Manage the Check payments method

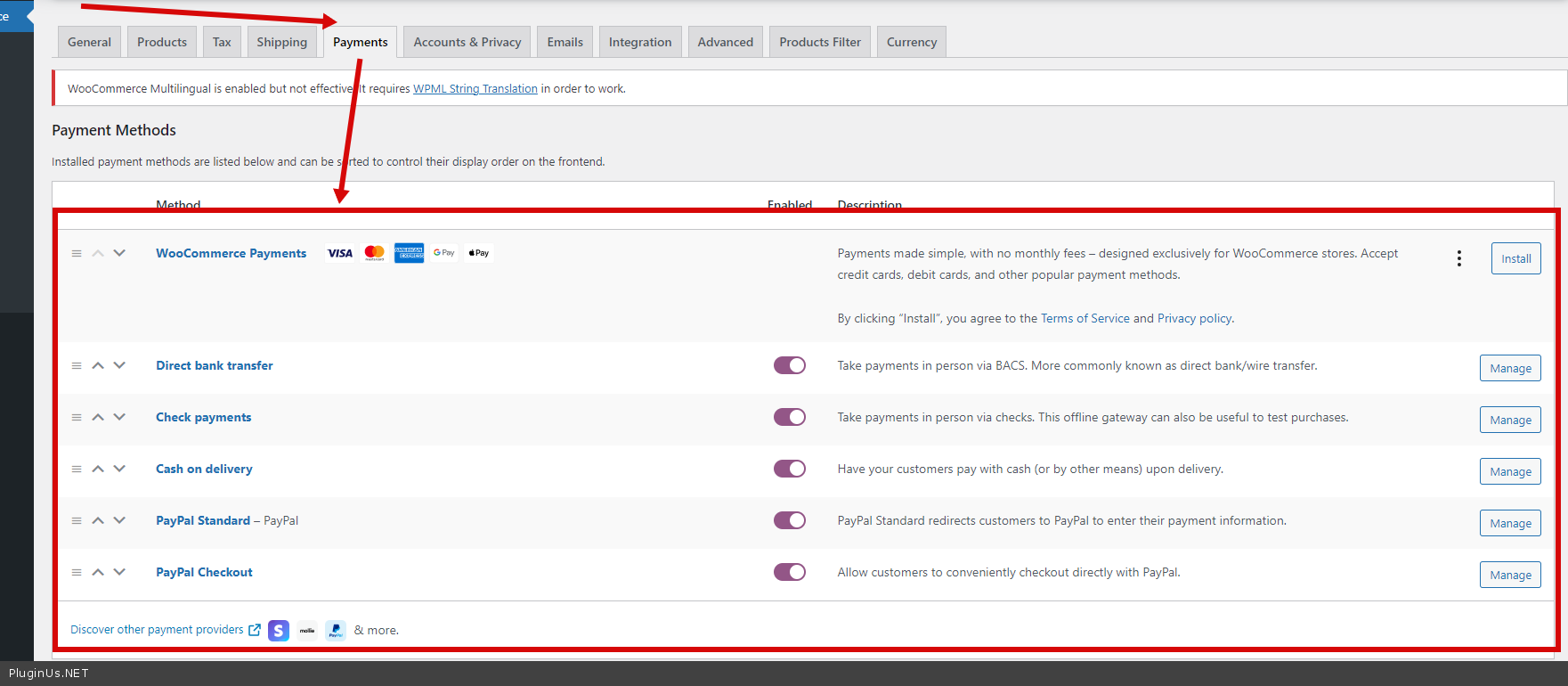click(1510, 421)
